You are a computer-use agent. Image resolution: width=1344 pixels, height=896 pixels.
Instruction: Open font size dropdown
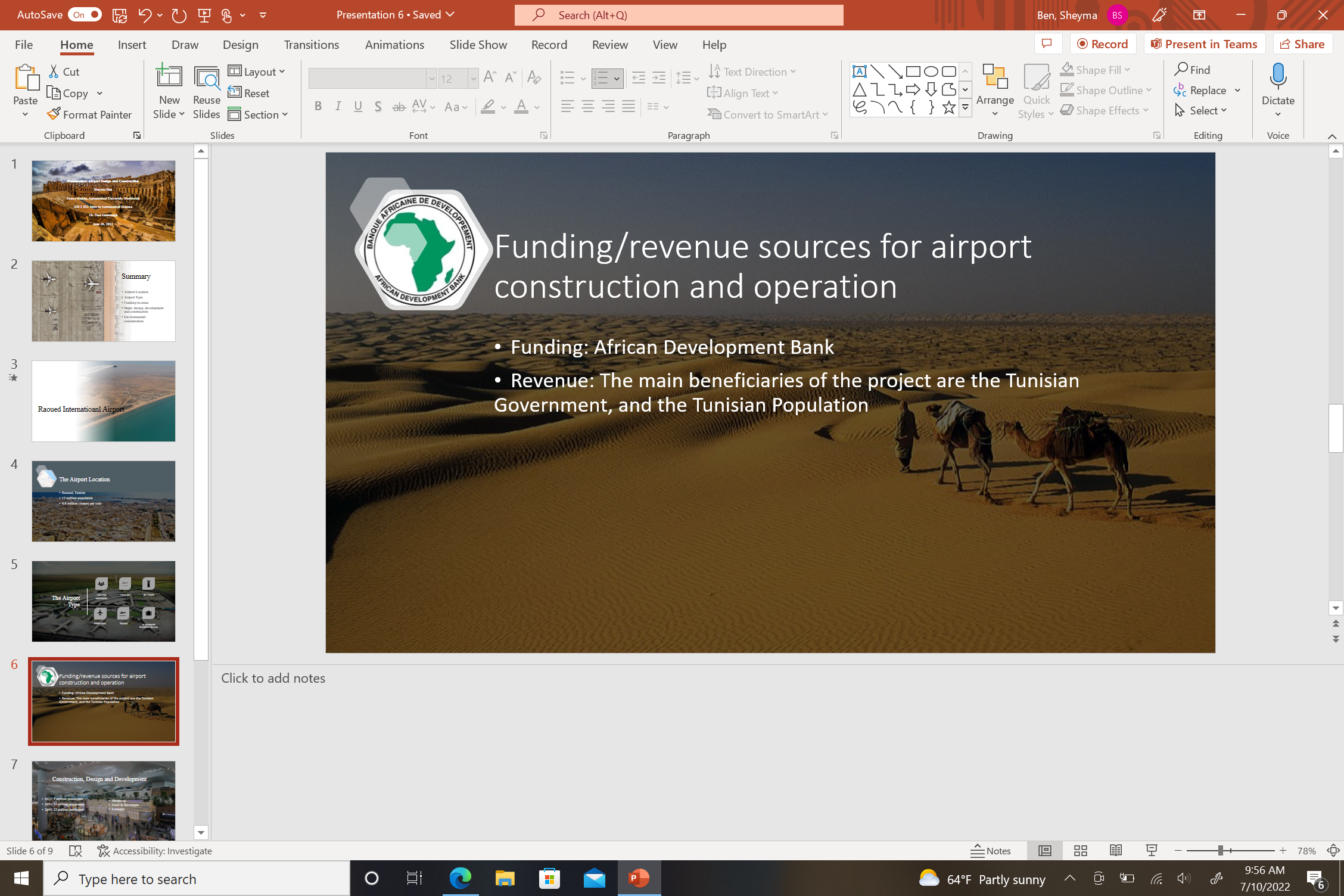(x=473, y=78)
